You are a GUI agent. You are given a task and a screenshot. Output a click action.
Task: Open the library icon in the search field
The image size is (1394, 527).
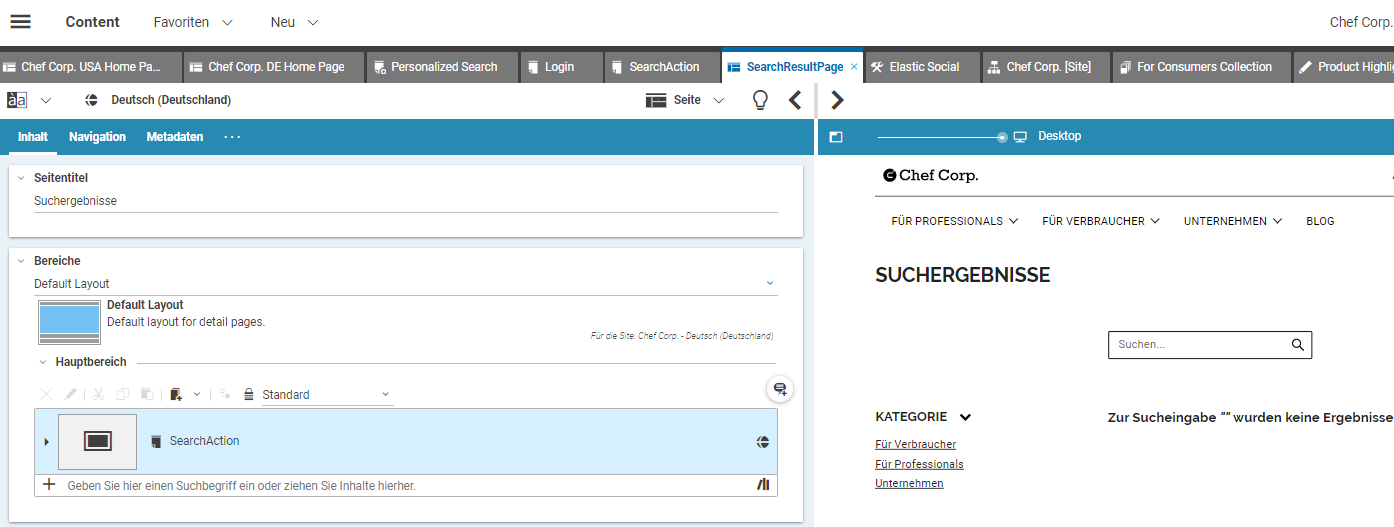pos(764,485)
